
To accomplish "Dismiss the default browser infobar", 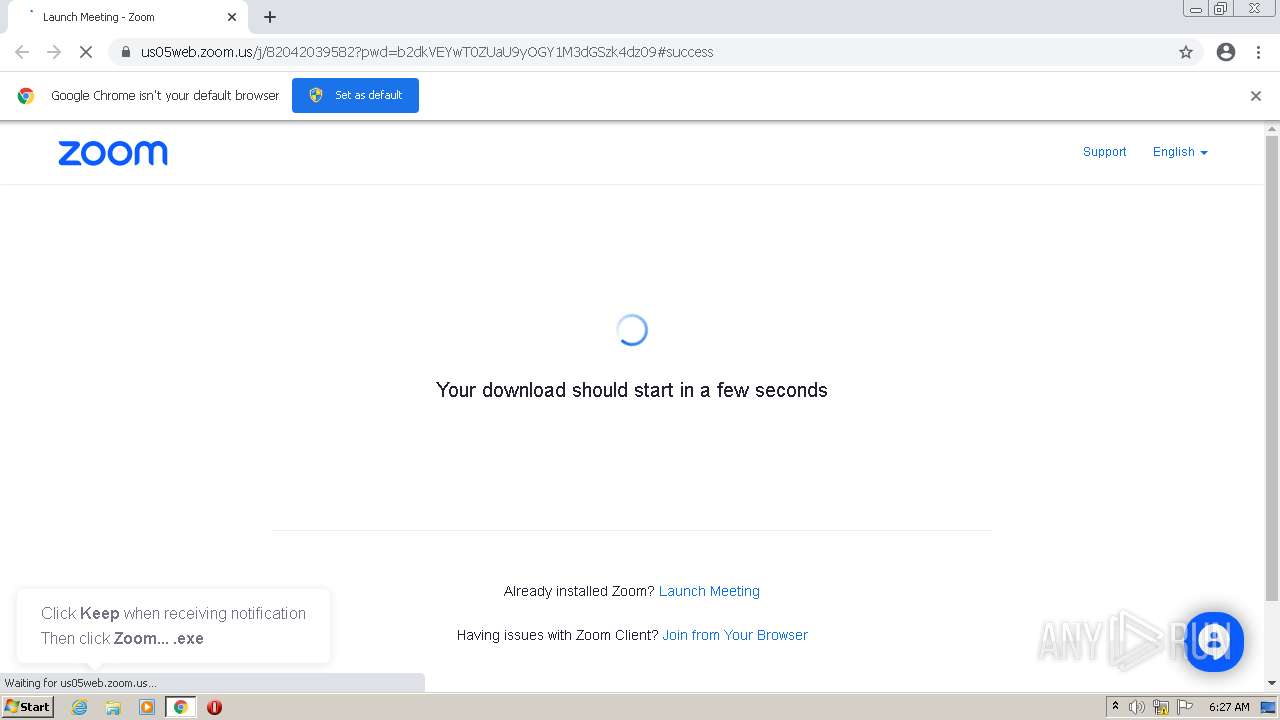I will [1256, 96].
